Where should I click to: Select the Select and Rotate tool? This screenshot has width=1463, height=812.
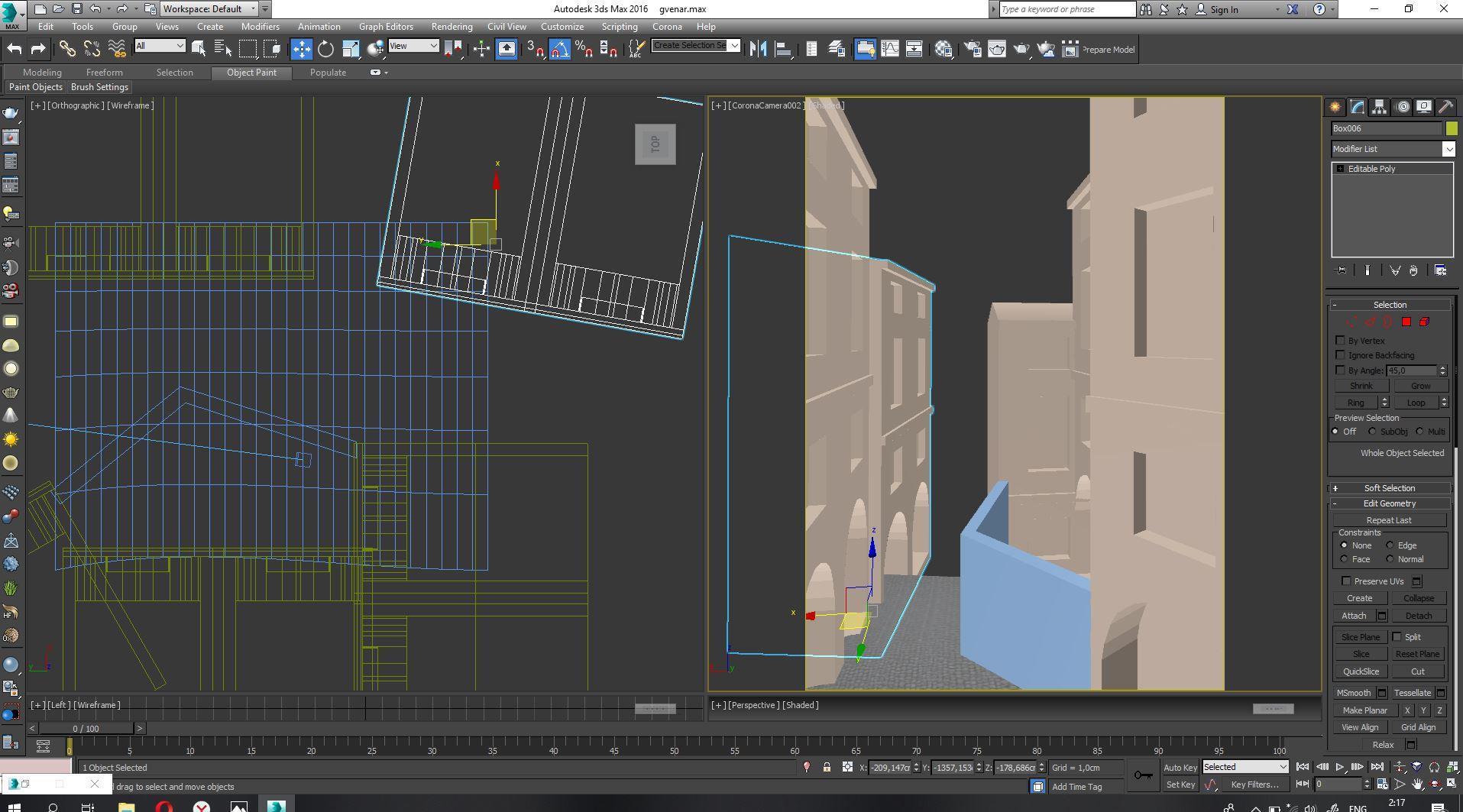click(x=325, y=50)
